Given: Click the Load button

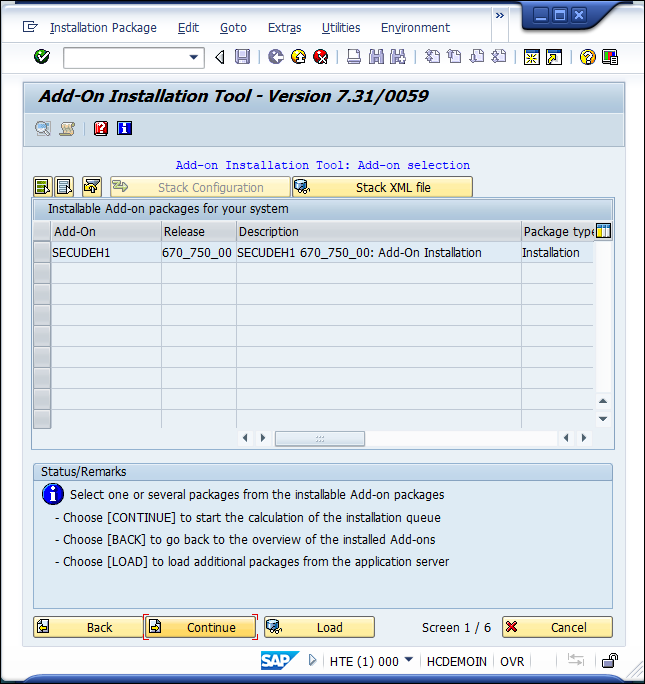Looking at the screenshot, I should (x=319, y=627).
